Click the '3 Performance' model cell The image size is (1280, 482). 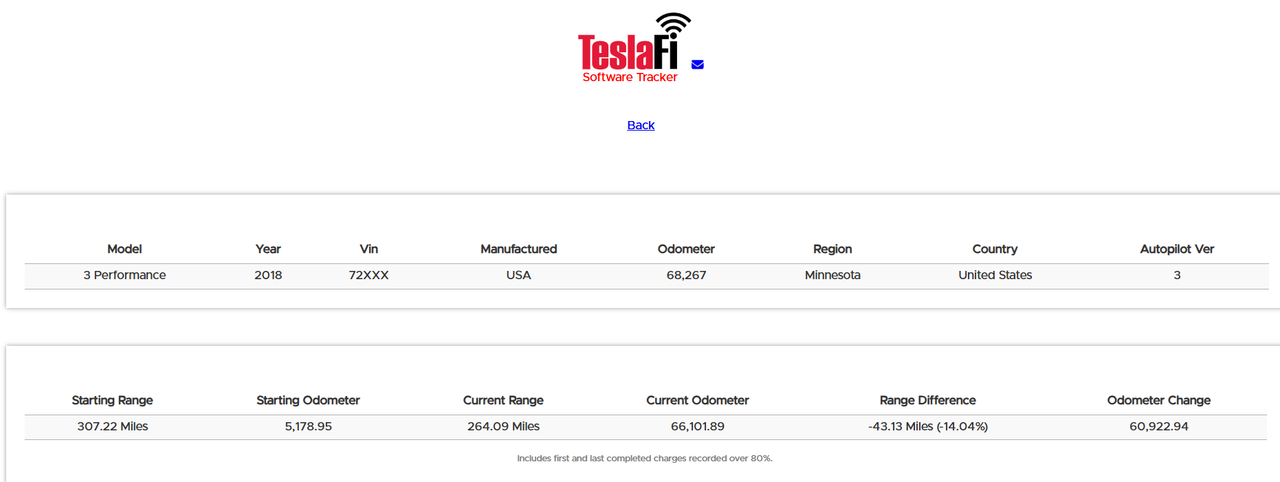(125, 275)
